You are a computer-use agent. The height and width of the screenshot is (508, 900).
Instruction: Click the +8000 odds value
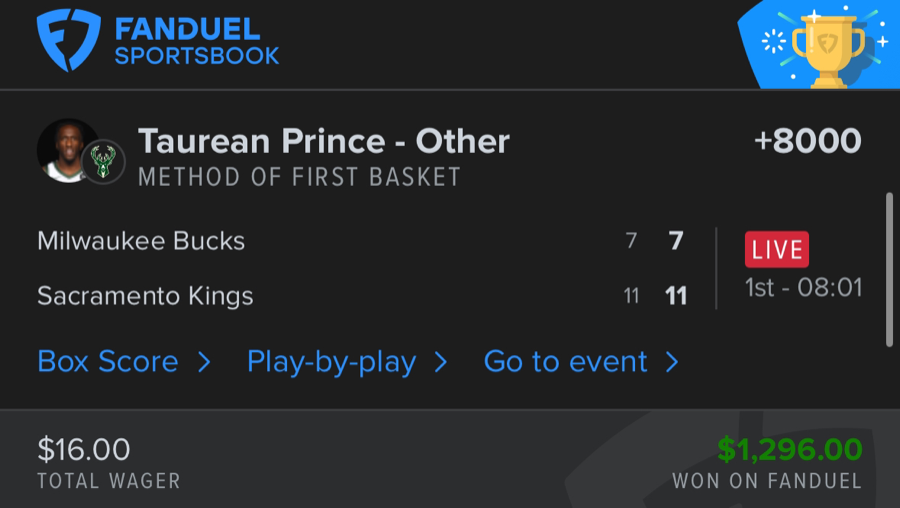pyautogui.click(x=807, y=141)
